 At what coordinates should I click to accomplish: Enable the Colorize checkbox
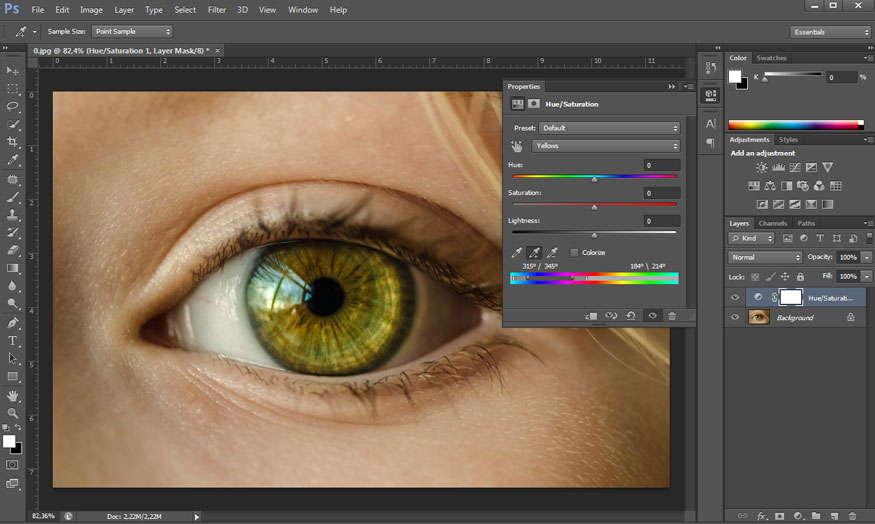click(574, 253)
